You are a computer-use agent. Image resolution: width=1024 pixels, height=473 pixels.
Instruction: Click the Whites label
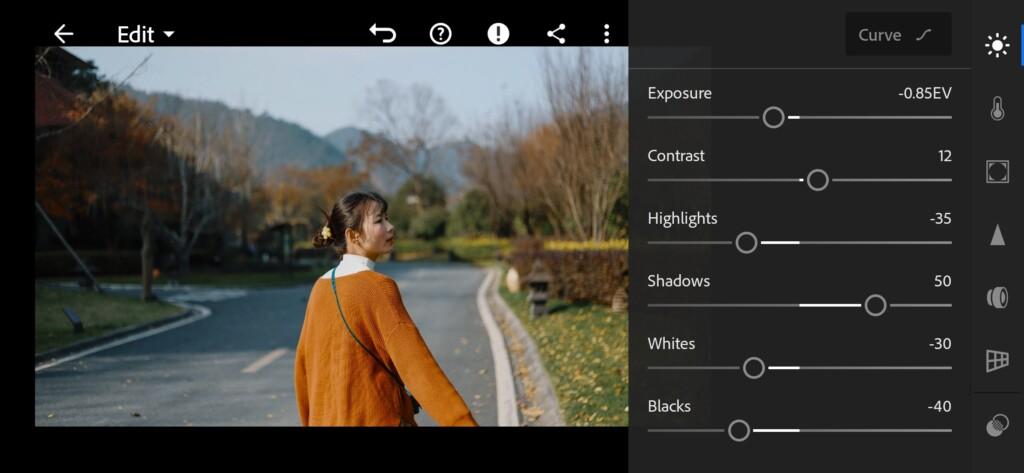coord(671,344)
